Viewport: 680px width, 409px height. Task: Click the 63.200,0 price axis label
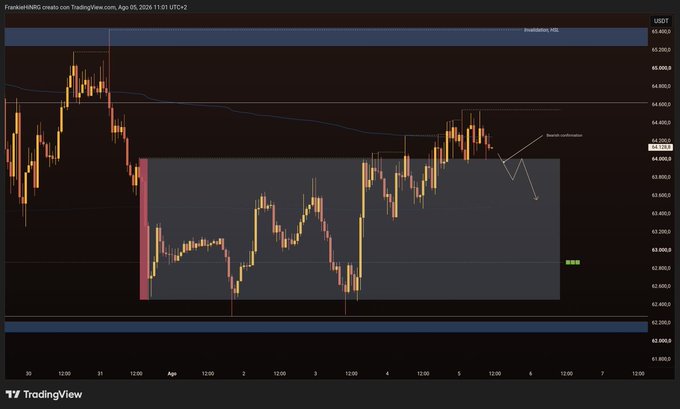(x=661, y=232)
